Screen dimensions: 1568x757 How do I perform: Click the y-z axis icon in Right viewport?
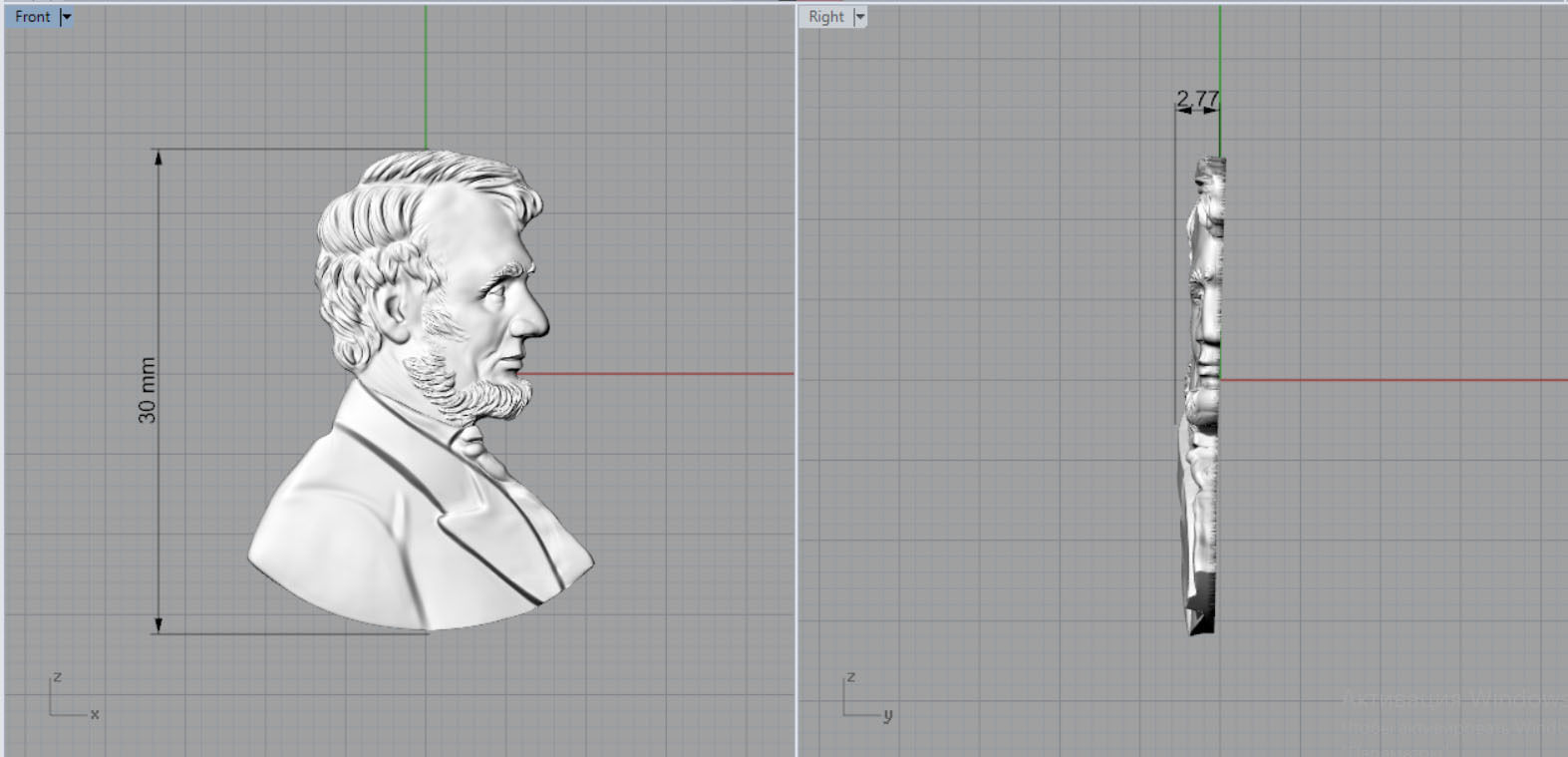coord(867,696)
